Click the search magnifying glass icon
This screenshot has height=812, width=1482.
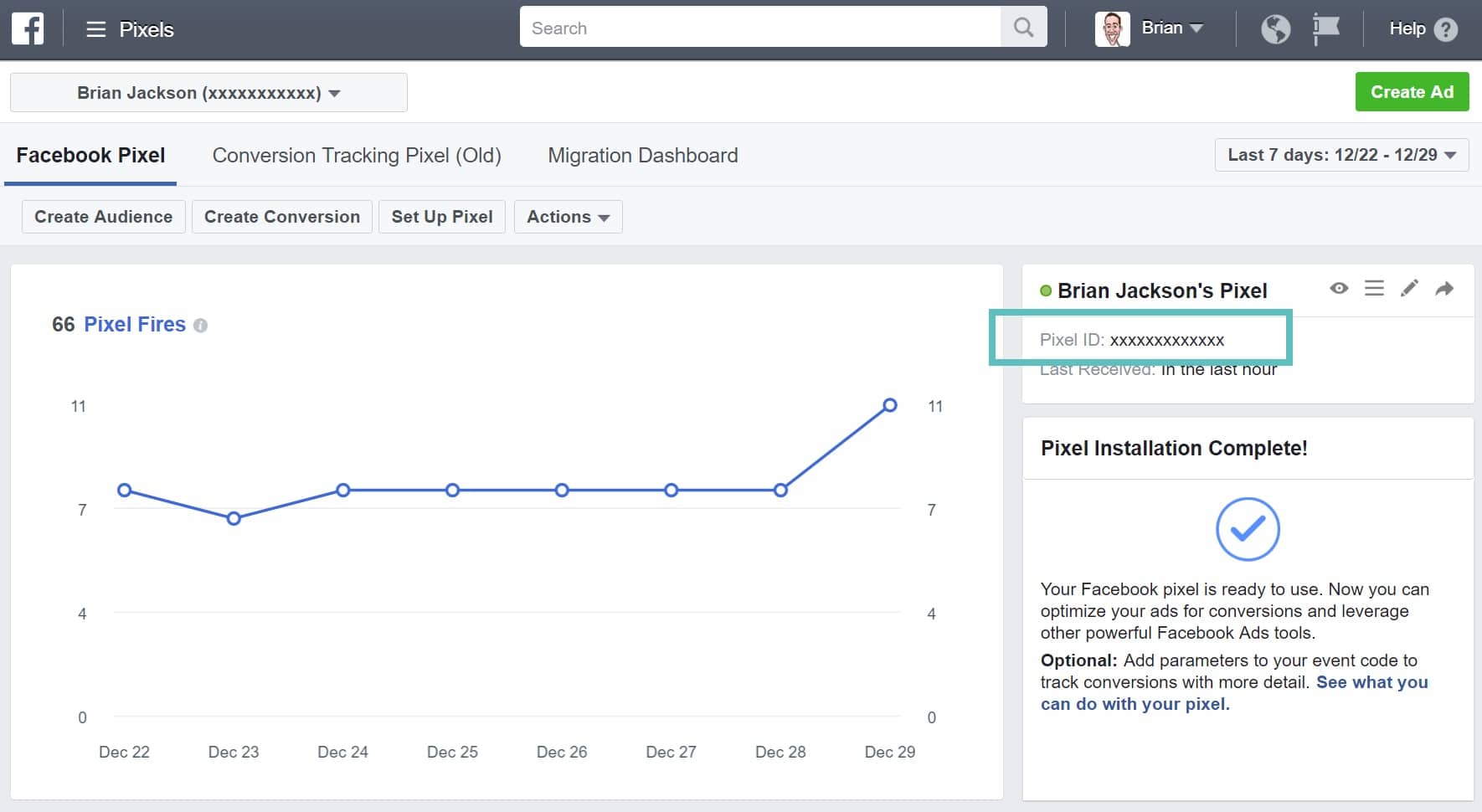coord(1023,27)
